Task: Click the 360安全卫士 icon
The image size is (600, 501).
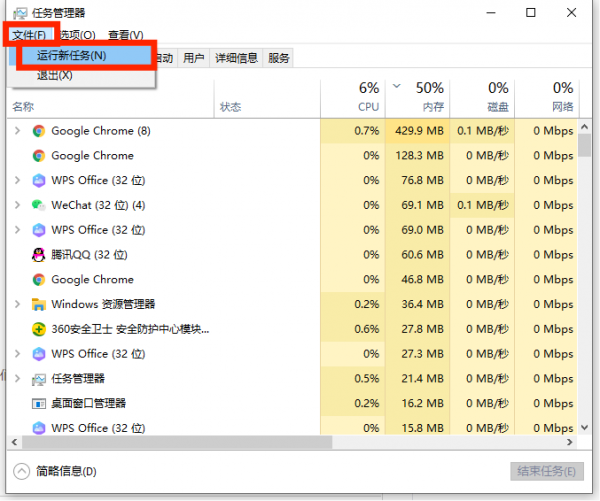Action: click(x=39, y=329)
